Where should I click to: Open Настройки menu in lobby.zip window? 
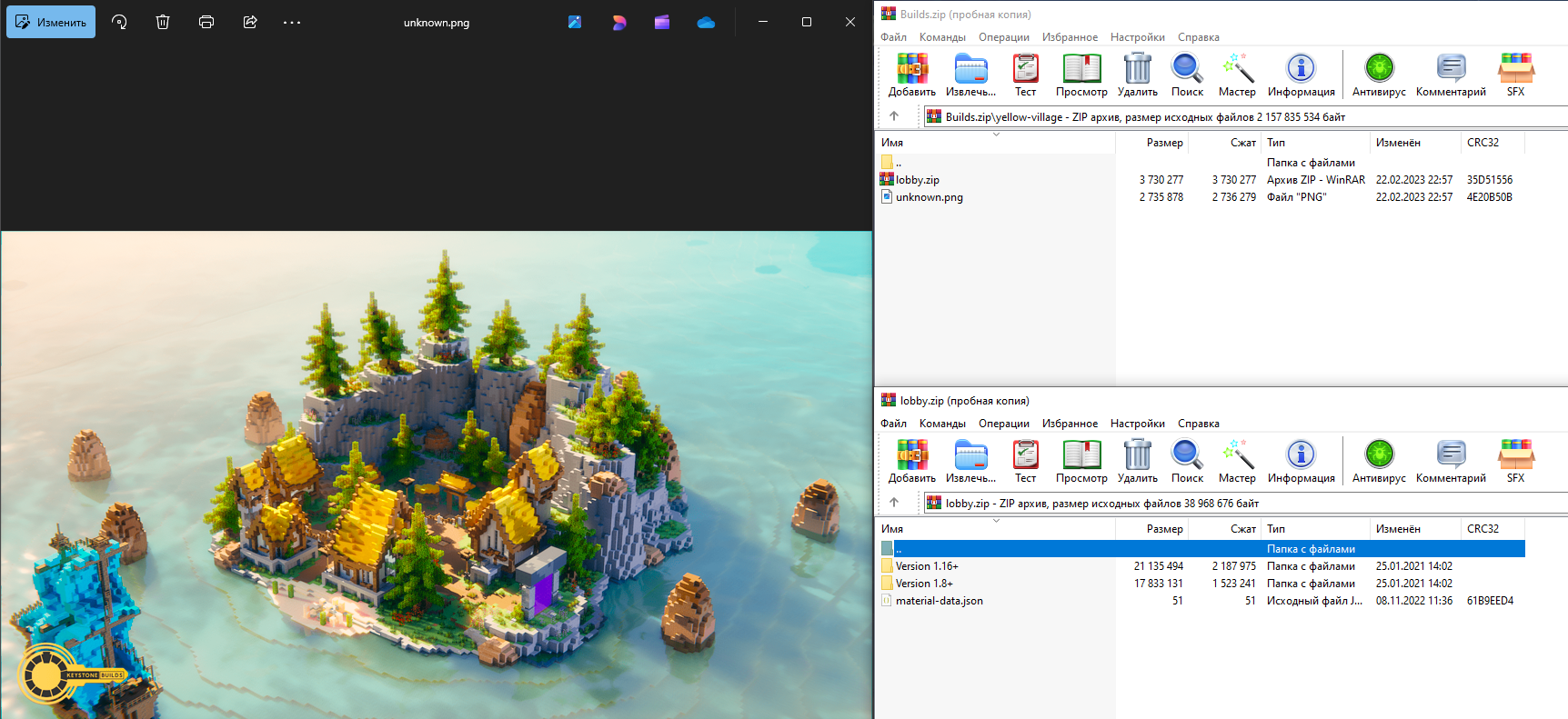1137,424
